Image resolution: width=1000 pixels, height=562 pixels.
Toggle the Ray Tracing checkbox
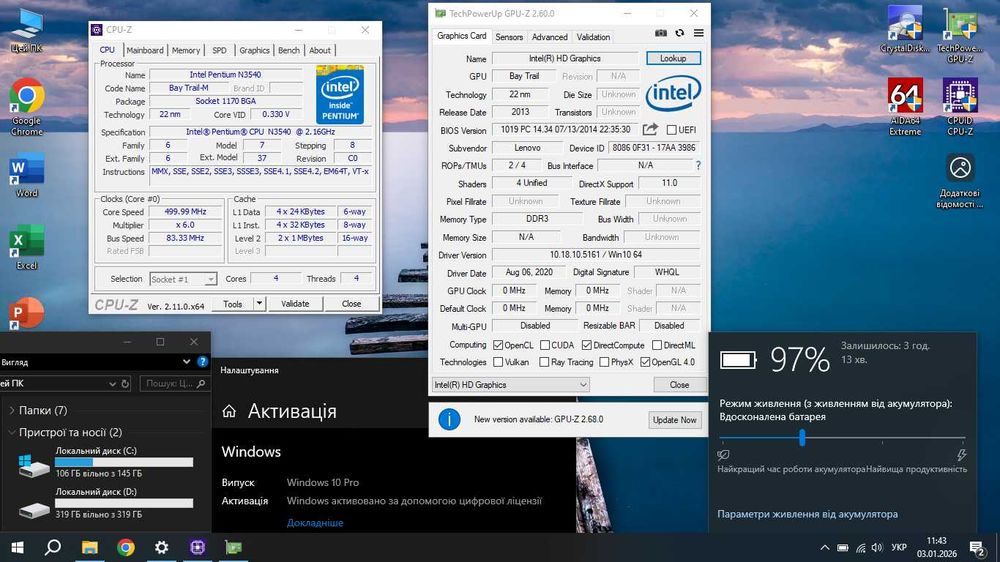[544, 362]
